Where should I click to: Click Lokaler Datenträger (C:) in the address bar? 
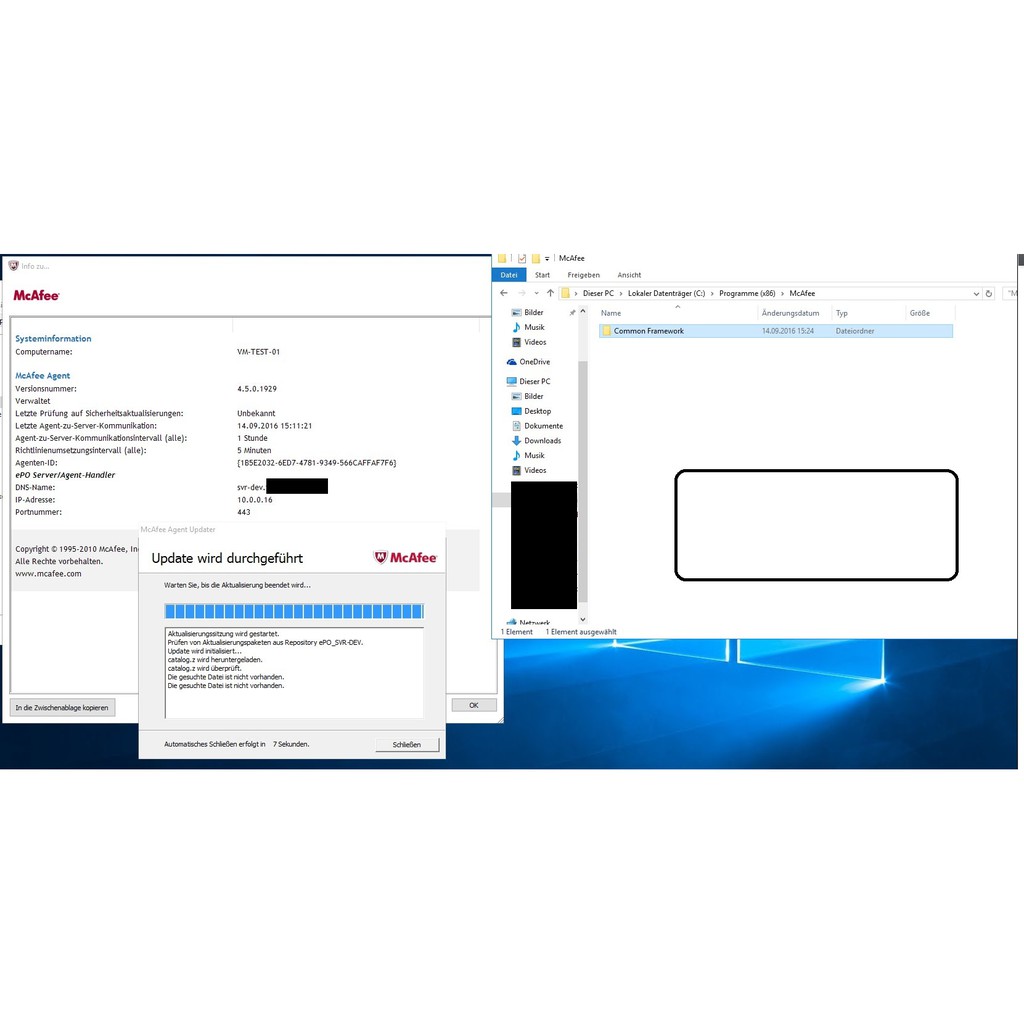click(666, 294)
